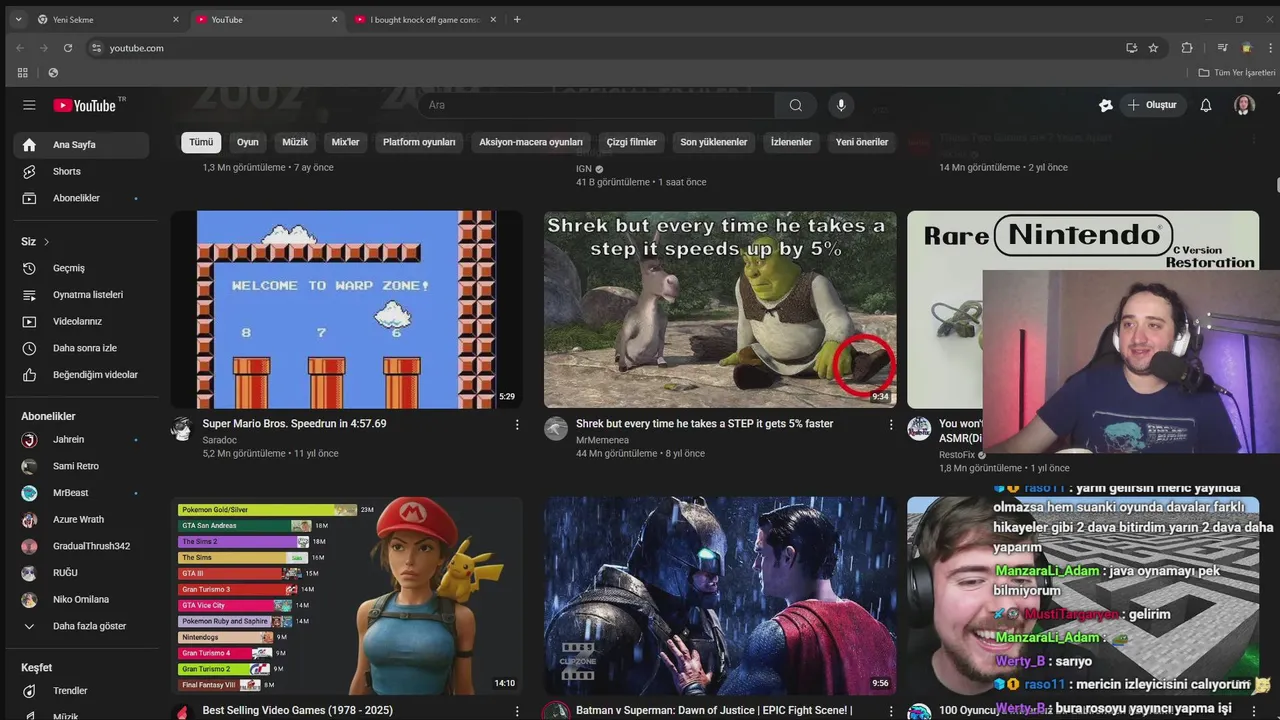Open Oynatma listeleri playlists

81,295
